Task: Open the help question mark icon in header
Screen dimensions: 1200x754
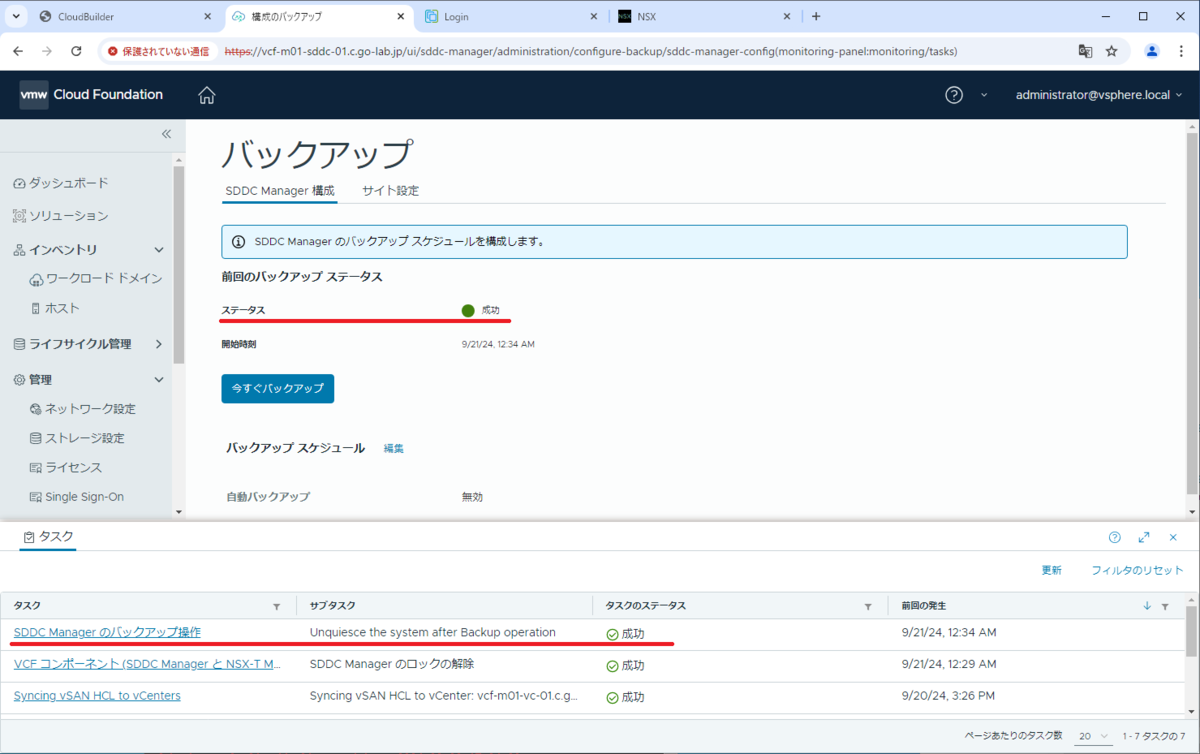Action: pos(954,95)
